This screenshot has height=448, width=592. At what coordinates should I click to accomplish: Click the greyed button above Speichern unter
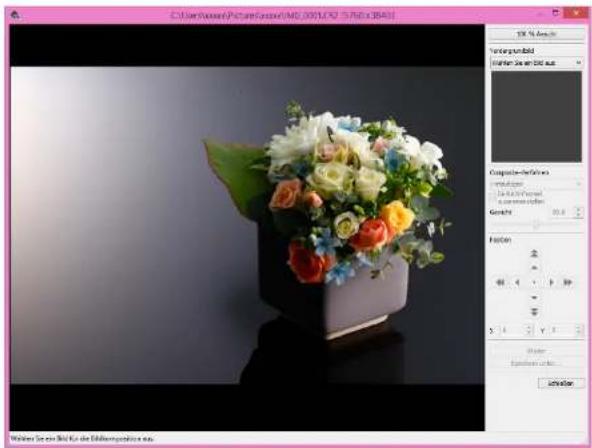pos(536,351)
